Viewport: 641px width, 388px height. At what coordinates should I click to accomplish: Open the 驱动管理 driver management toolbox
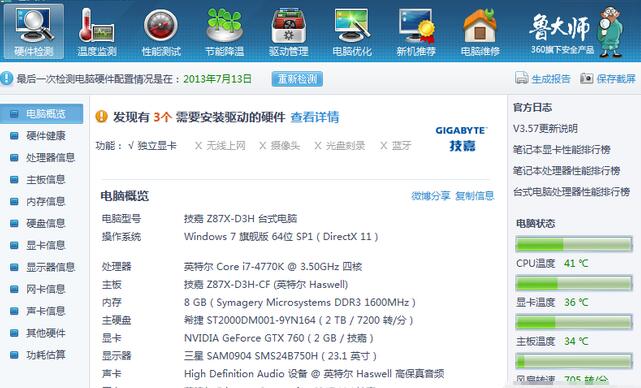[289, 32]
